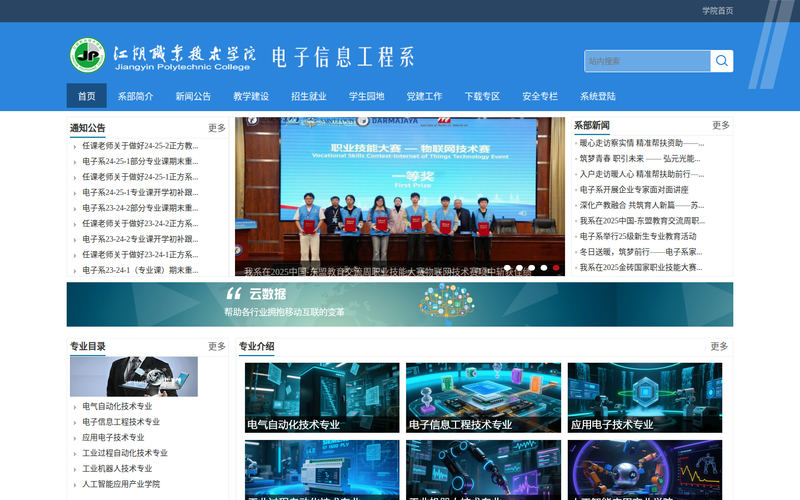
Task: Open the 下载专区 navigation menu
Action: point(482,96)
